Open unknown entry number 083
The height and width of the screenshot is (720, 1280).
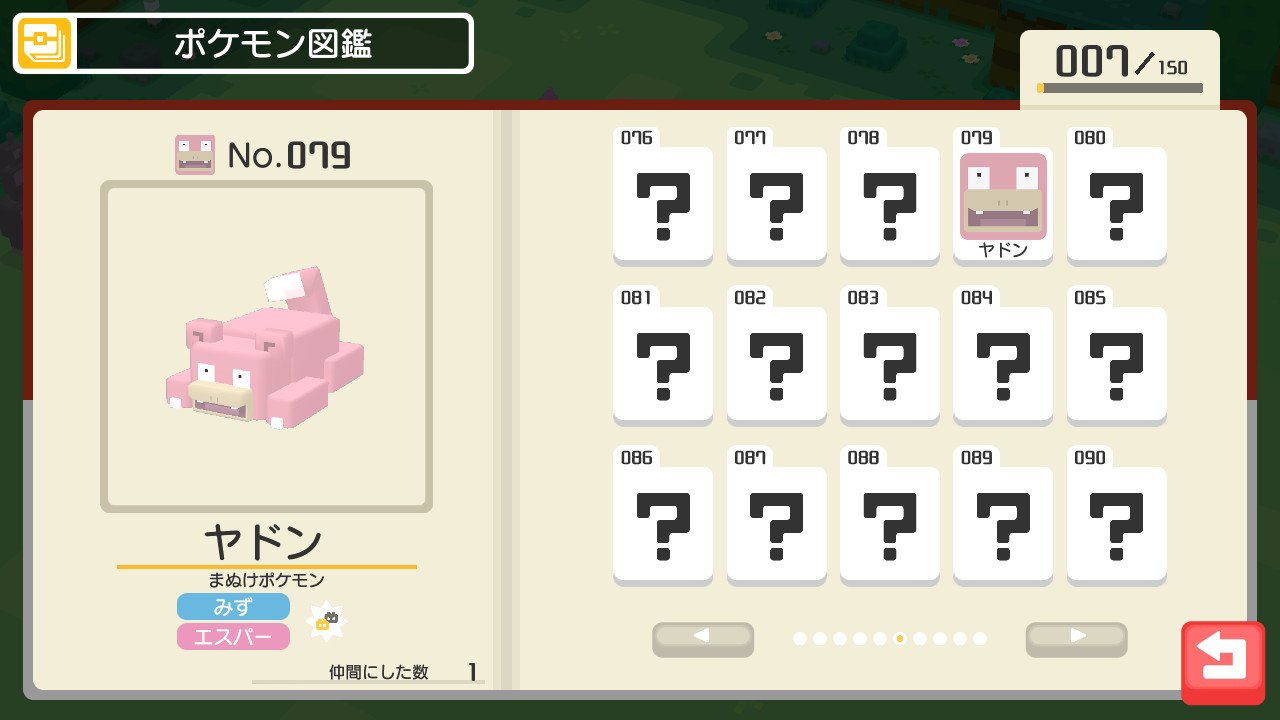coord(890,356)
